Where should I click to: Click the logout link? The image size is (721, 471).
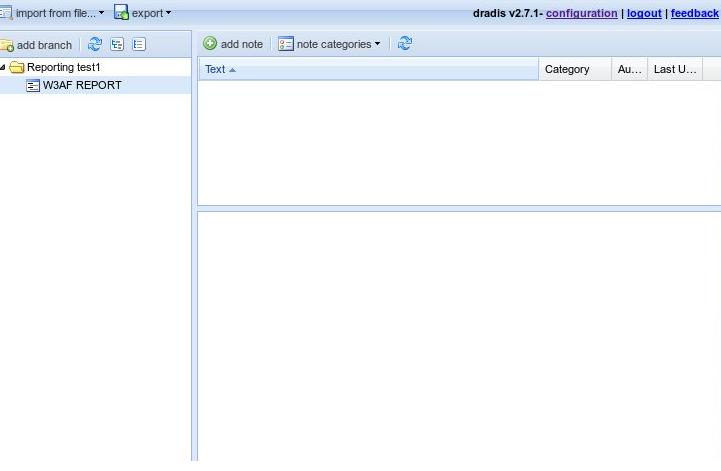pos(644,13)
